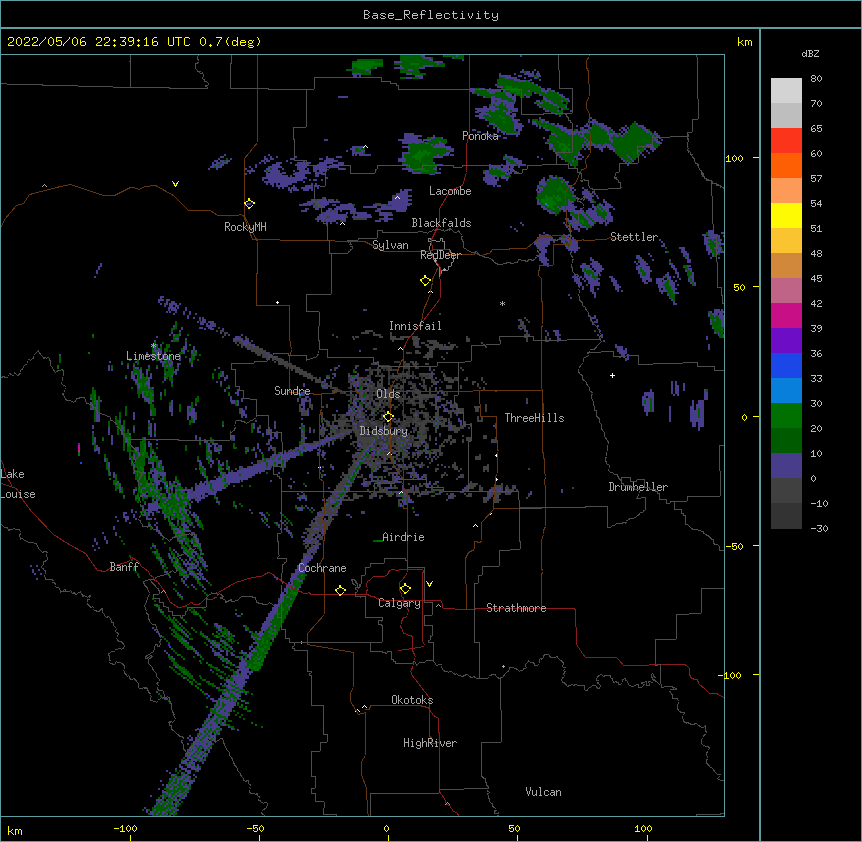This screenshot has height=842, width=862.
Task: Click the Olds label
Action: pos(388,394)
